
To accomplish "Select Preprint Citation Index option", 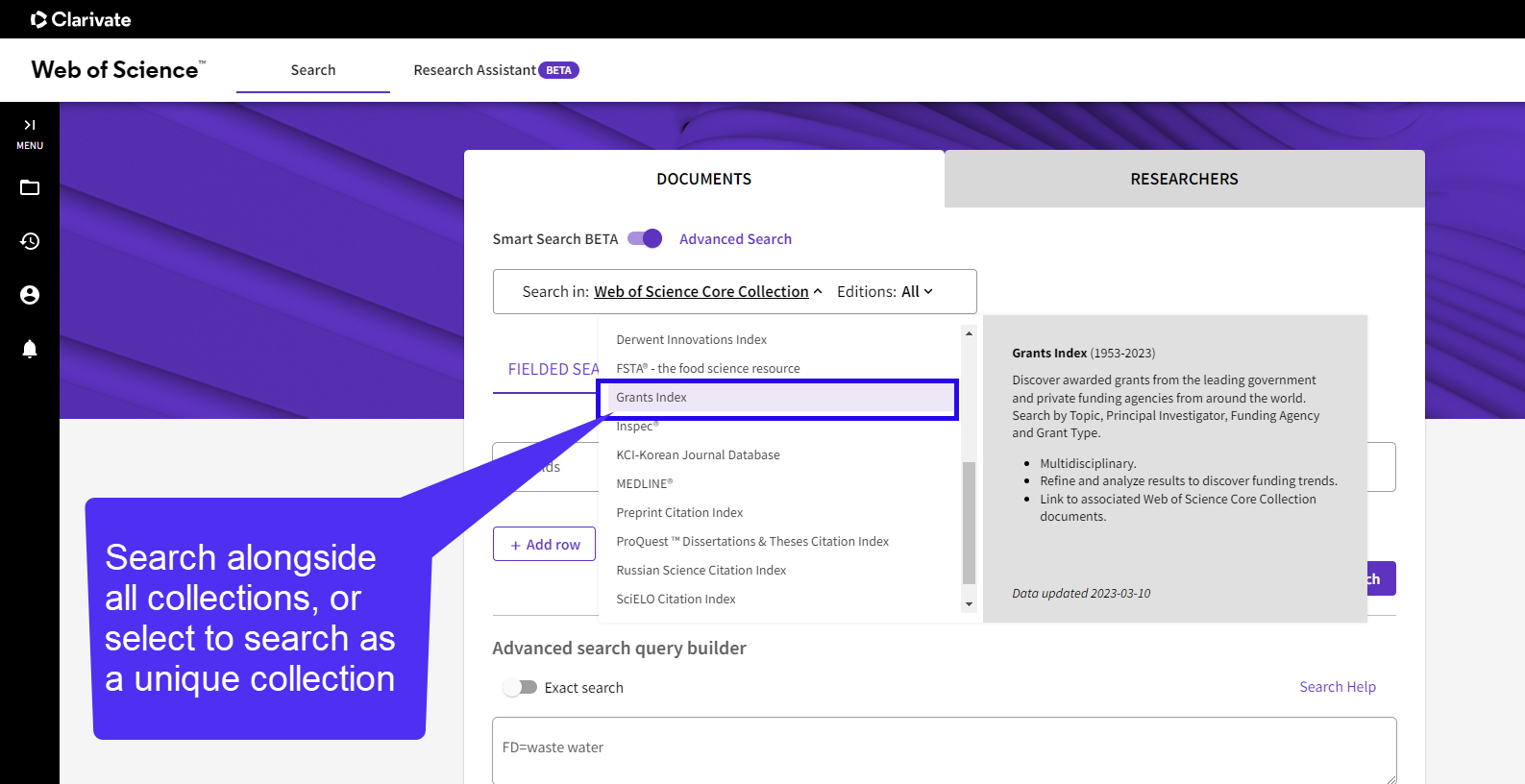I will click(x=779, y=513).
